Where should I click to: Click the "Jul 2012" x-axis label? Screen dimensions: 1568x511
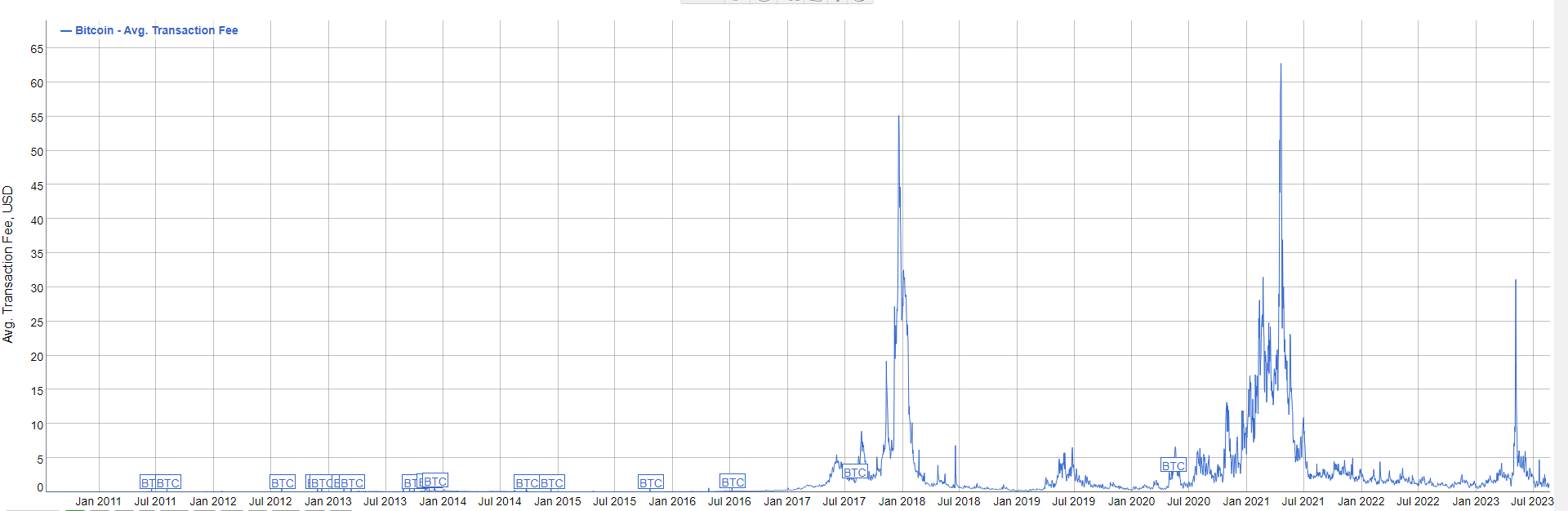pos(270,501)
